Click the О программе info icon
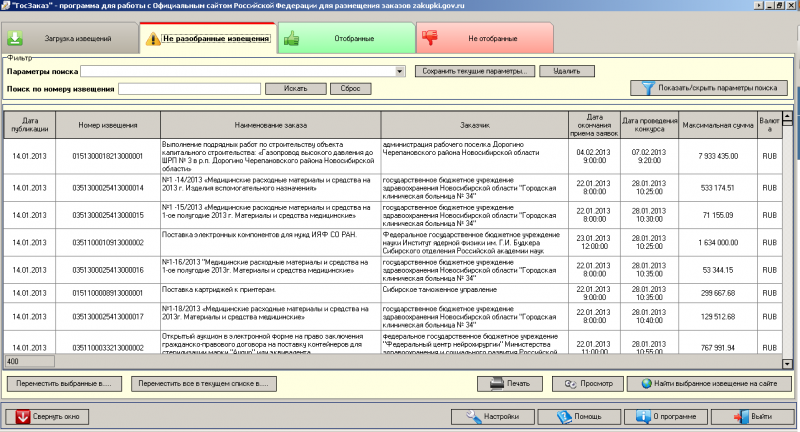This screenshot has height=432, width=800. pyautogui.click(x=643, y=417)
